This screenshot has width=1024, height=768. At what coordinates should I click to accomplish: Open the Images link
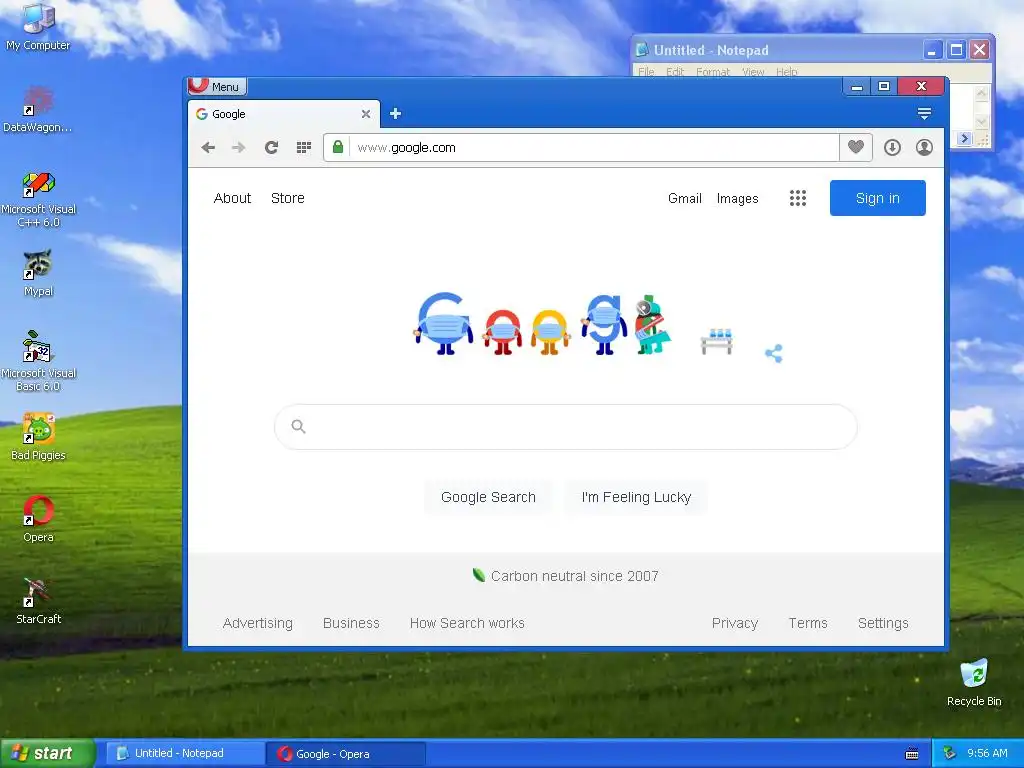[737, 198]
